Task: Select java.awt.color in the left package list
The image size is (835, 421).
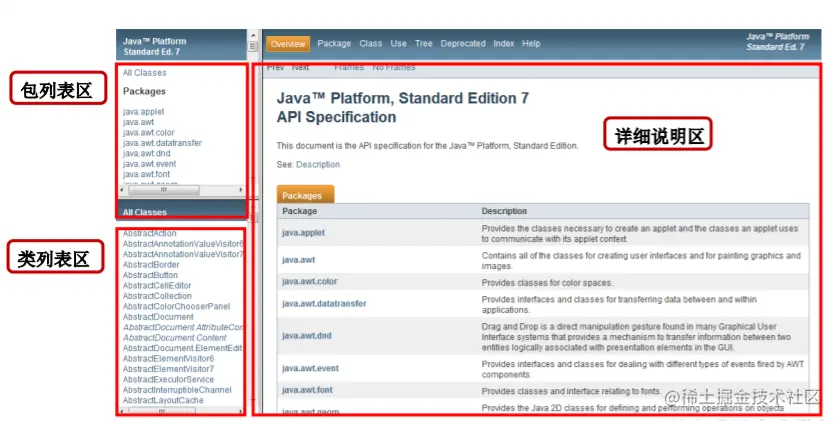Action: [x=149, y=133]
